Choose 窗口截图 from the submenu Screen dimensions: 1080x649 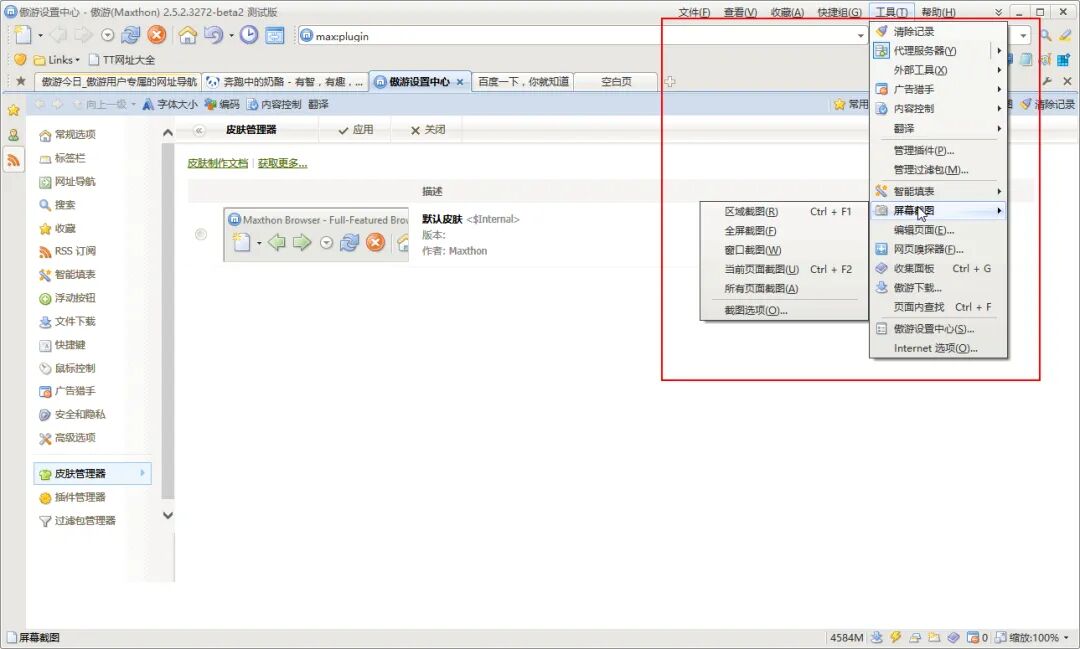(783, 250)
